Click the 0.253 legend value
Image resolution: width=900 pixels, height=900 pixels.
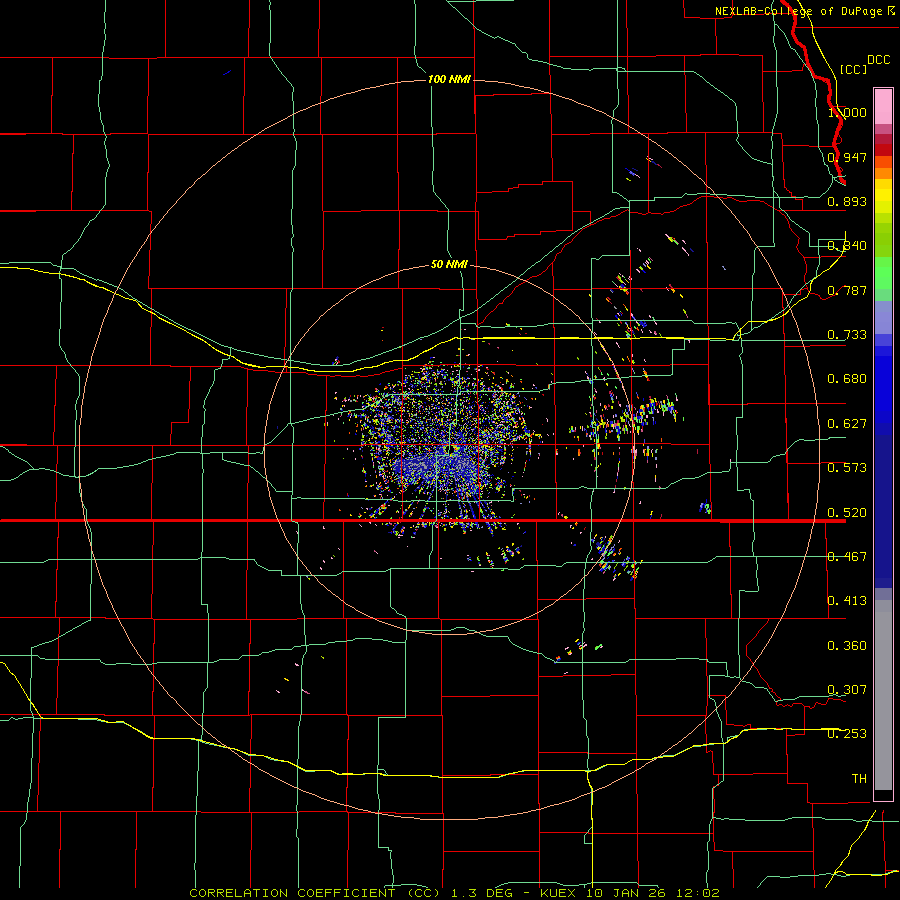[x=847, y=734]
